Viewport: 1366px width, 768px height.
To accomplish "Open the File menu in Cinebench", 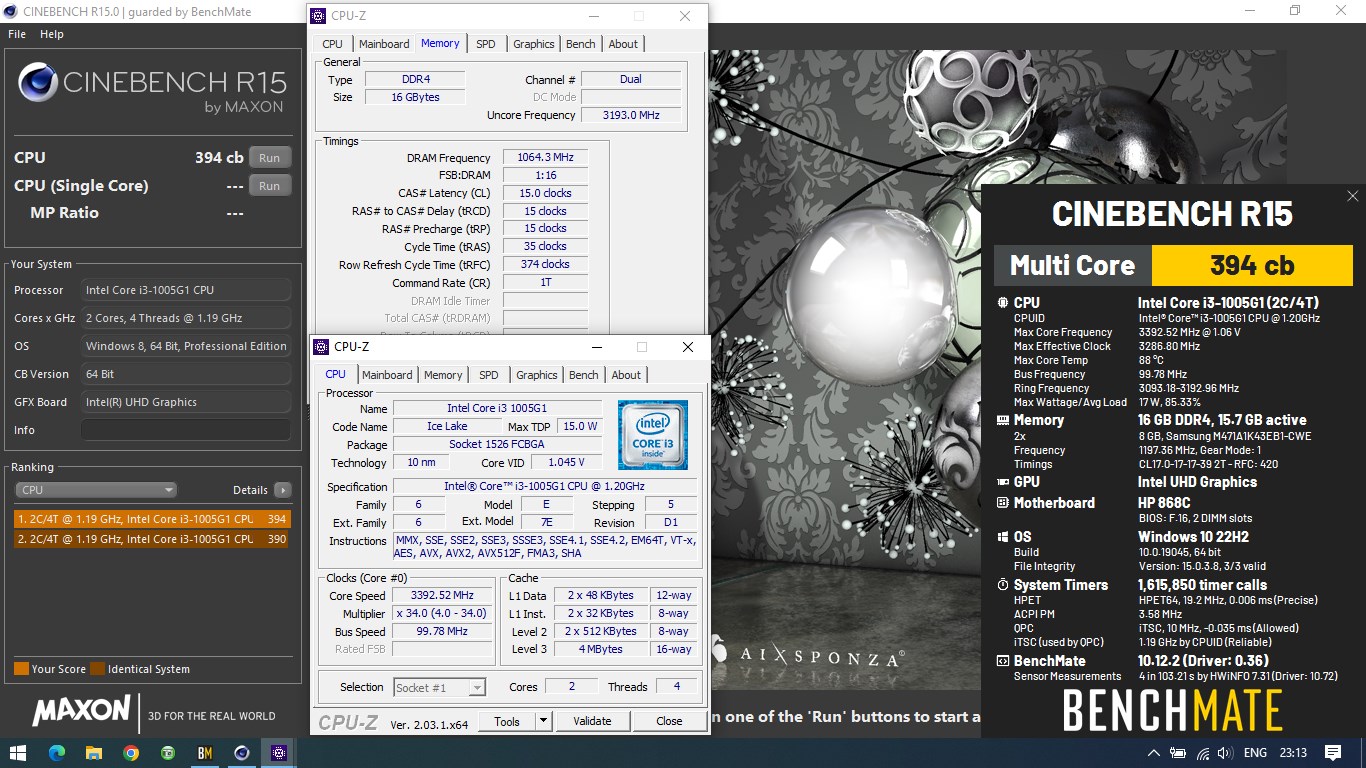I will pos(16,34).
